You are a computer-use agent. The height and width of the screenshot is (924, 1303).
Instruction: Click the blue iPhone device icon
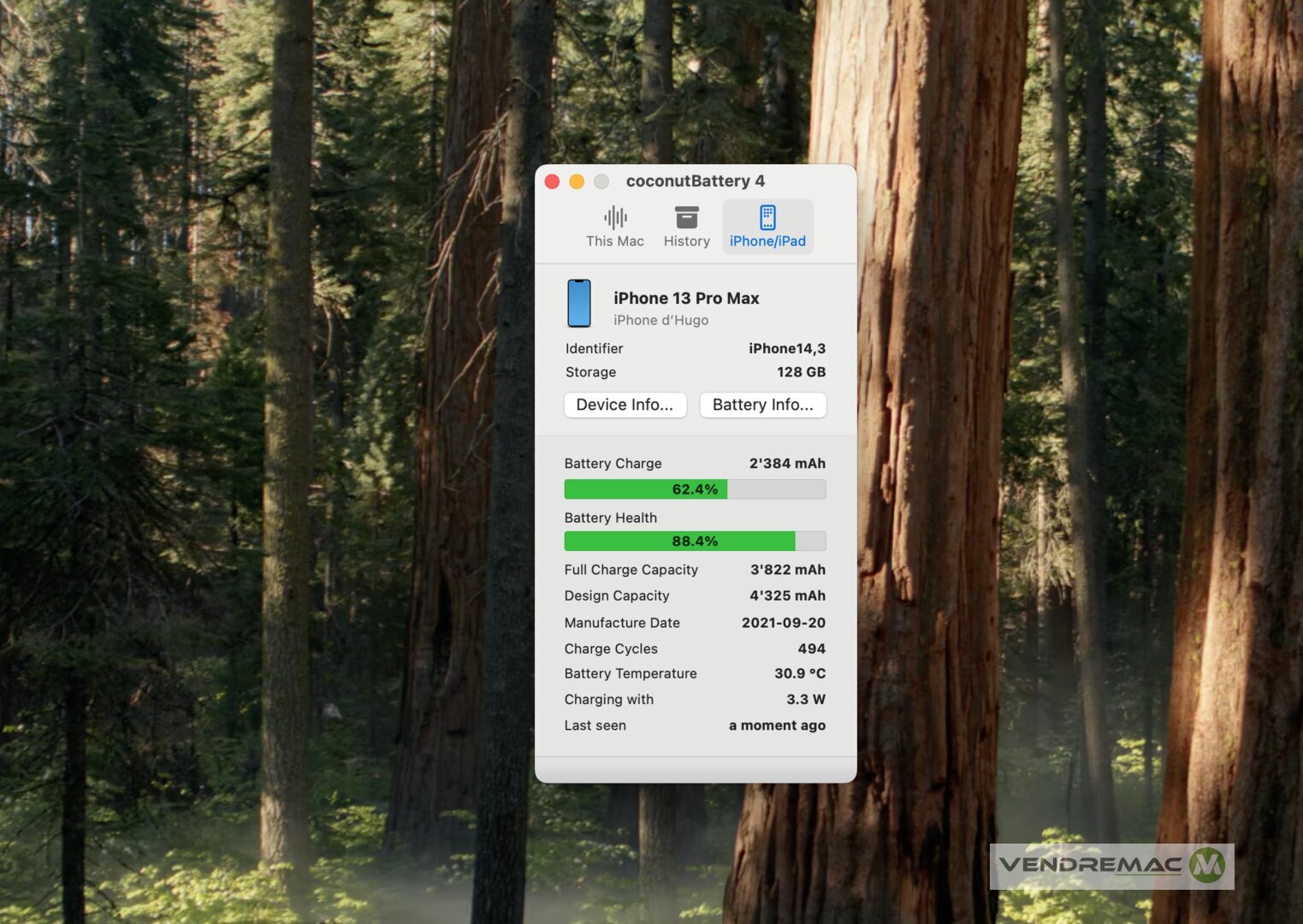pyautogui.click(x=579, y=304)
